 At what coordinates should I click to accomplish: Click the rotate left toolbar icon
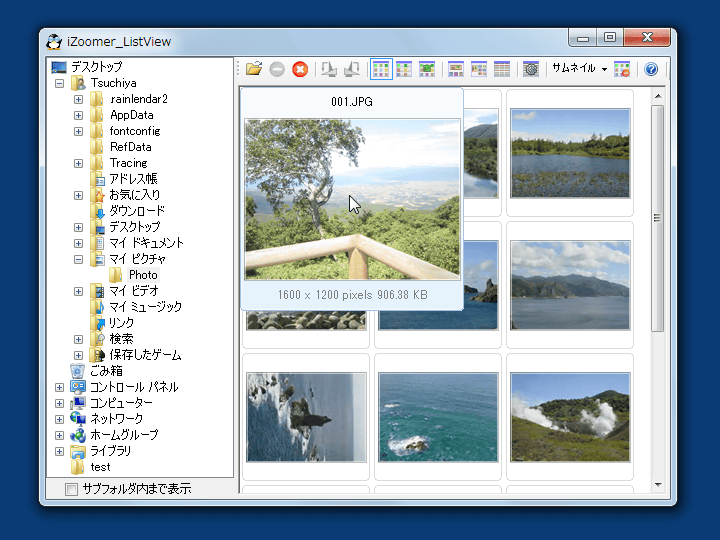tap(329, 69)
